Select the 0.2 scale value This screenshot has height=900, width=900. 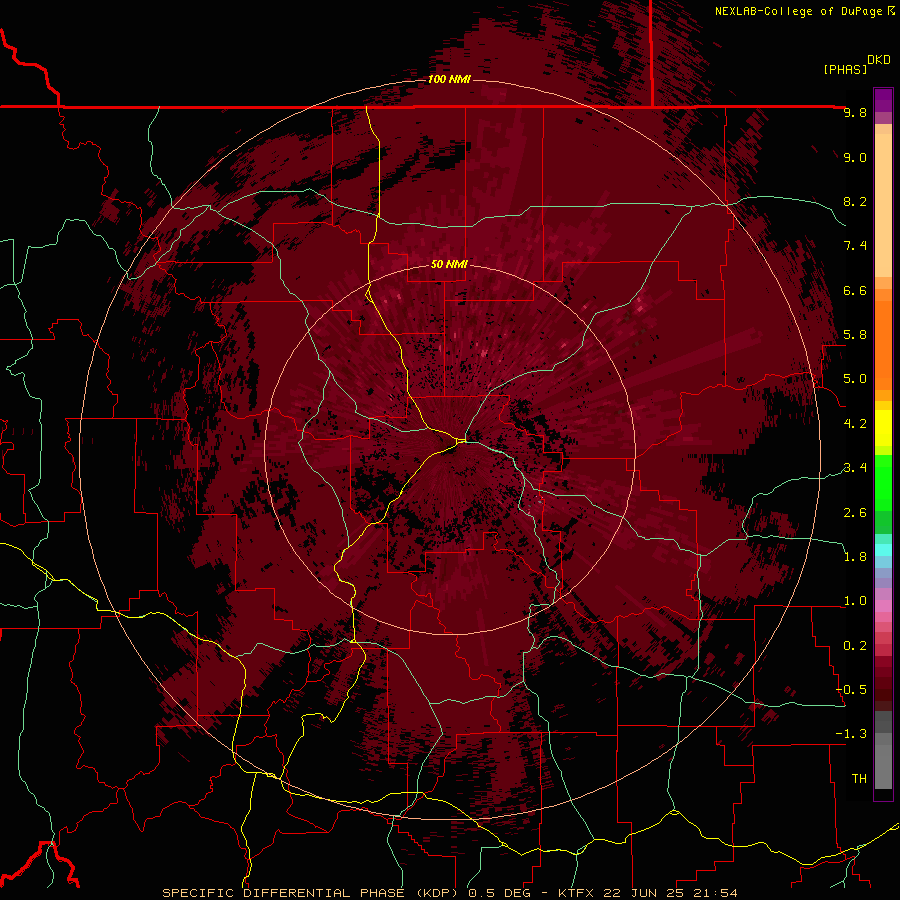[x=855, y=646]
